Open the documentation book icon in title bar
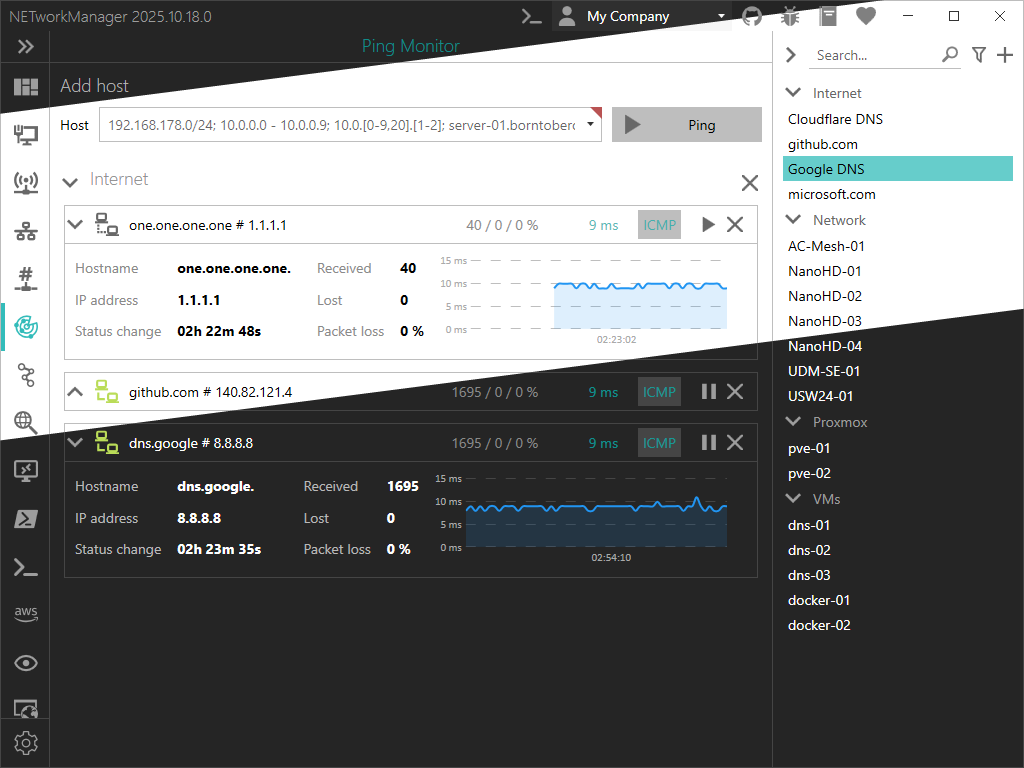Screen dimensions: 1024x768 point(827,16)
